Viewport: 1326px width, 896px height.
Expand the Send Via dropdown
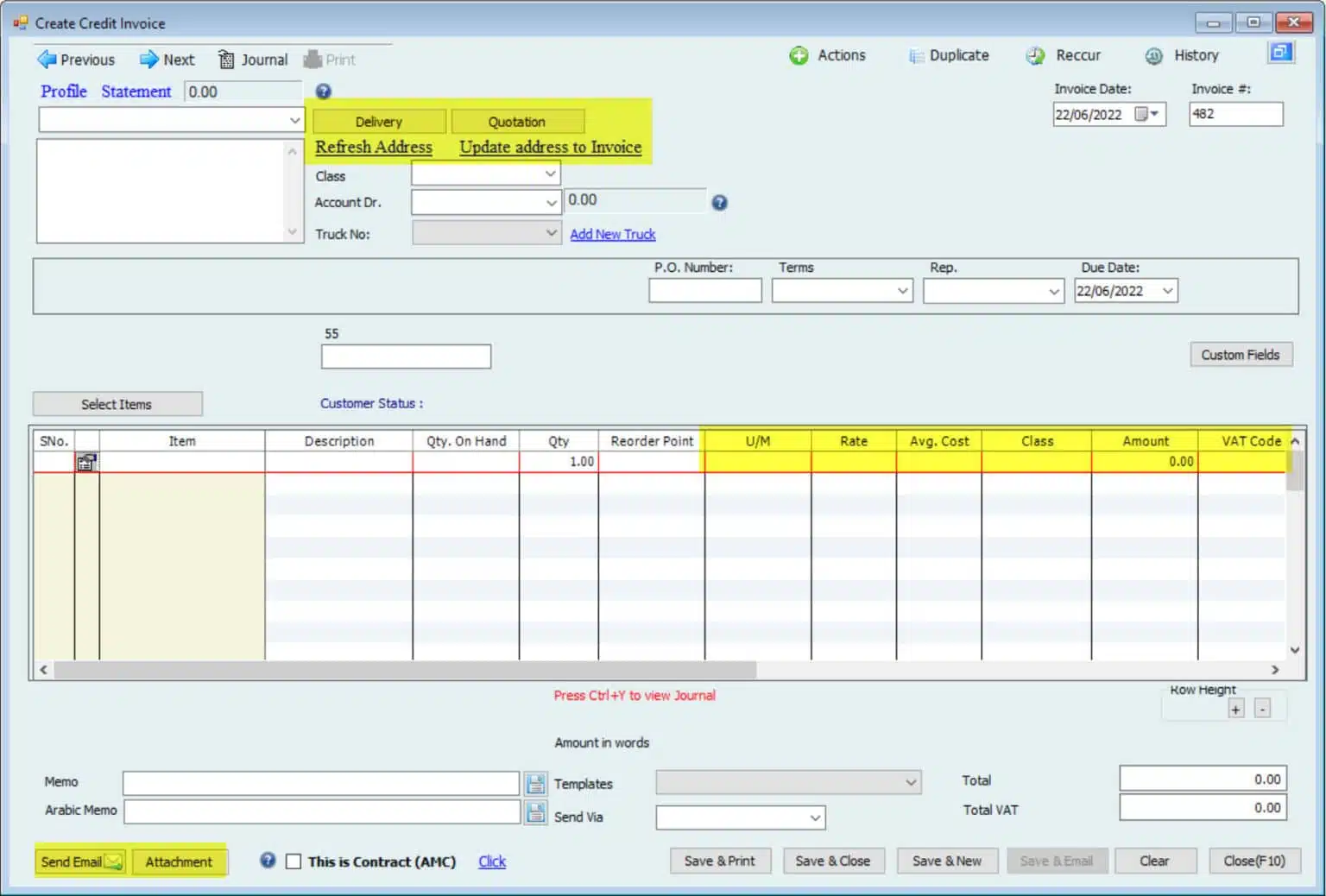point(815,817)
